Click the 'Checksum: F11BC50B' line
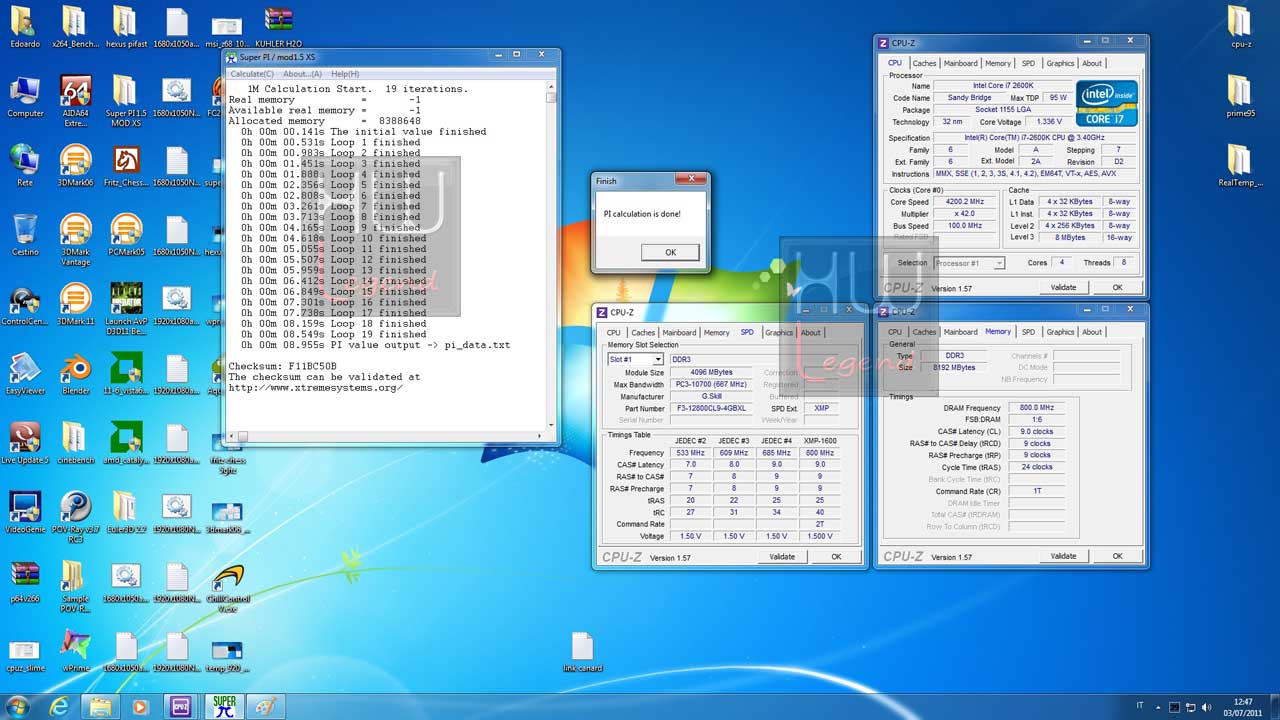 click(283, 366)
